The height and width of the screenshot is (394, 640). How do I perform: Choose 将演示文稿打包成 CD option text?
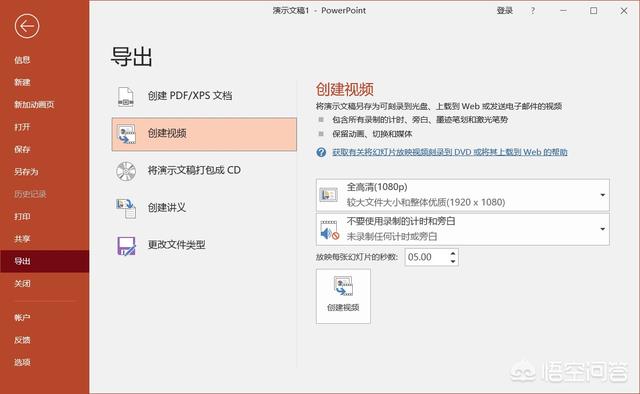tap(194, 170)
